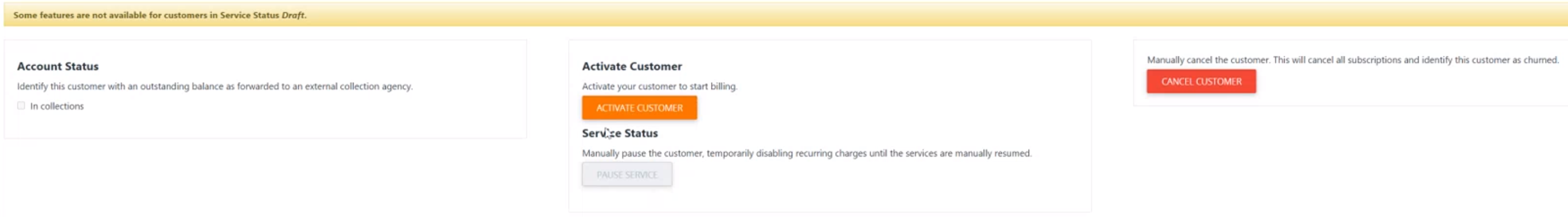1568x217 pixels.
Task: Click the 'In collections' label text
Action: pyautogui.click(x=57, y=106)
